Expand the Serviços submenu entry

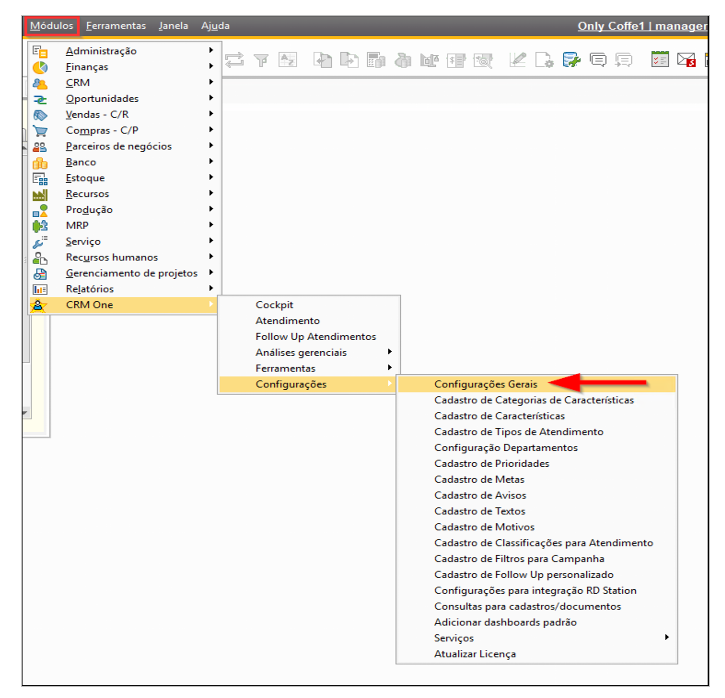(x=537, y=638)
